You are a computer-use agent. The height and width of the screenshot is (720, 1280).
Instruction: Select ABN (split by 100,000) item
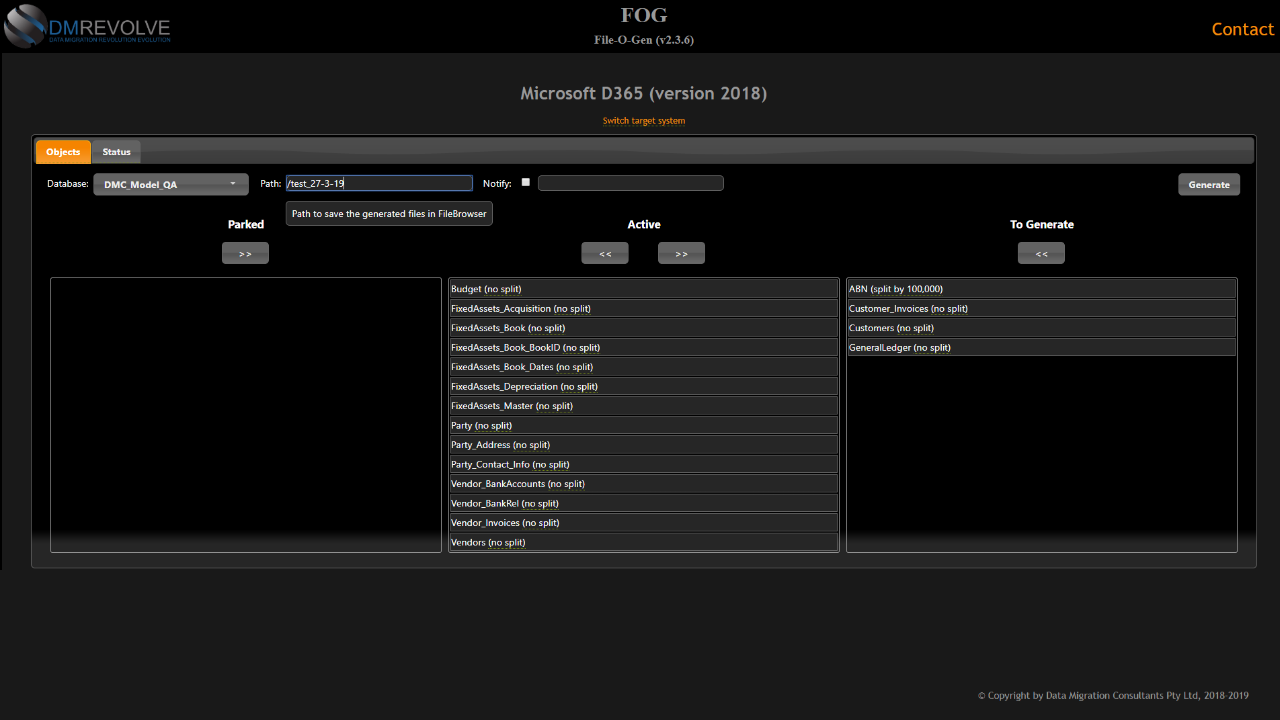(1041, 289)
